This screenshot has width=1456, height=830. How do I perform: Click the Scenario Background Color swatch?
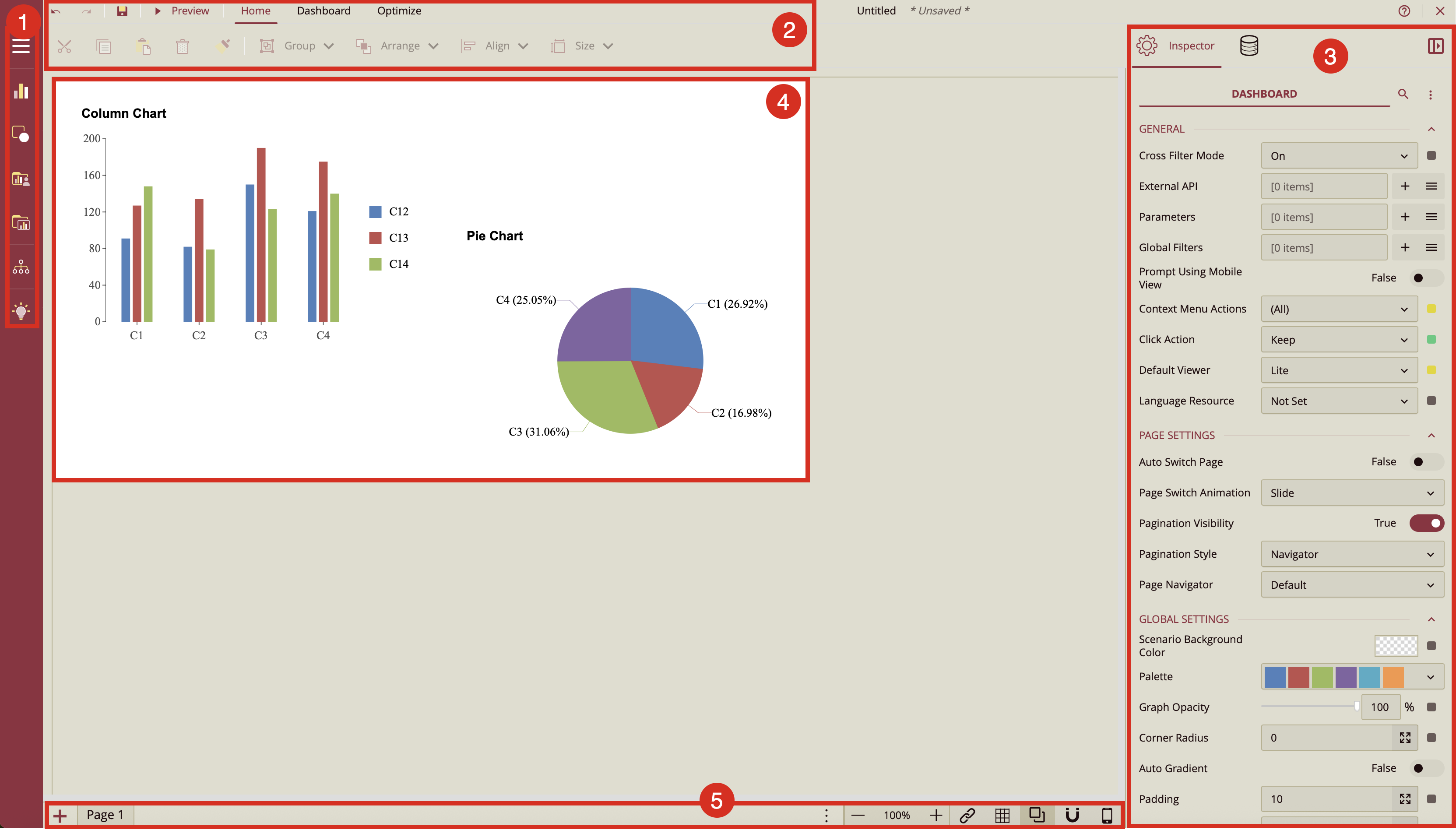(x=1395, y=645)
